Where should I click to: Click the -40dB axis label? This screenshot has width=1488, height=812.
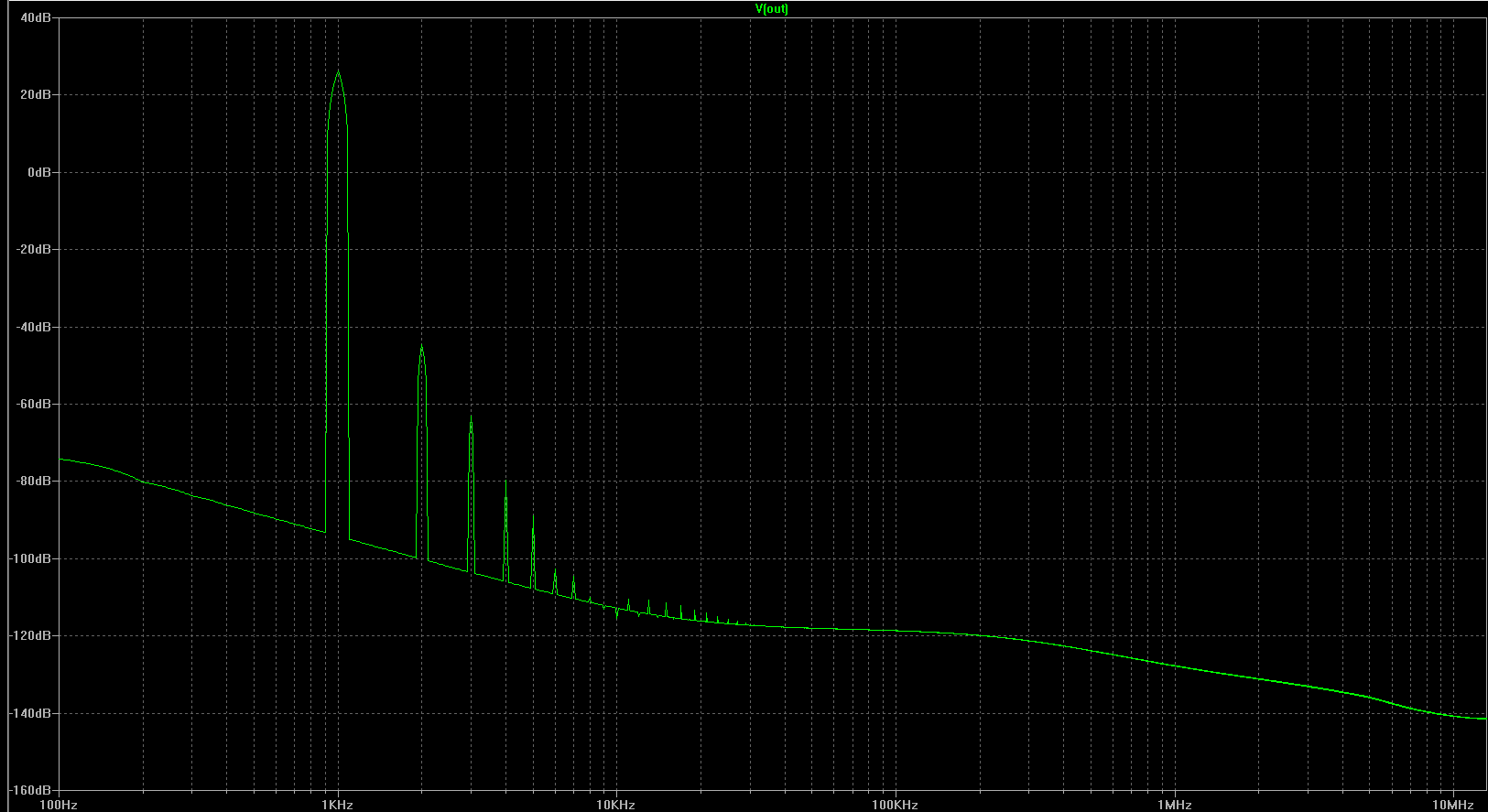click(33, 327)
